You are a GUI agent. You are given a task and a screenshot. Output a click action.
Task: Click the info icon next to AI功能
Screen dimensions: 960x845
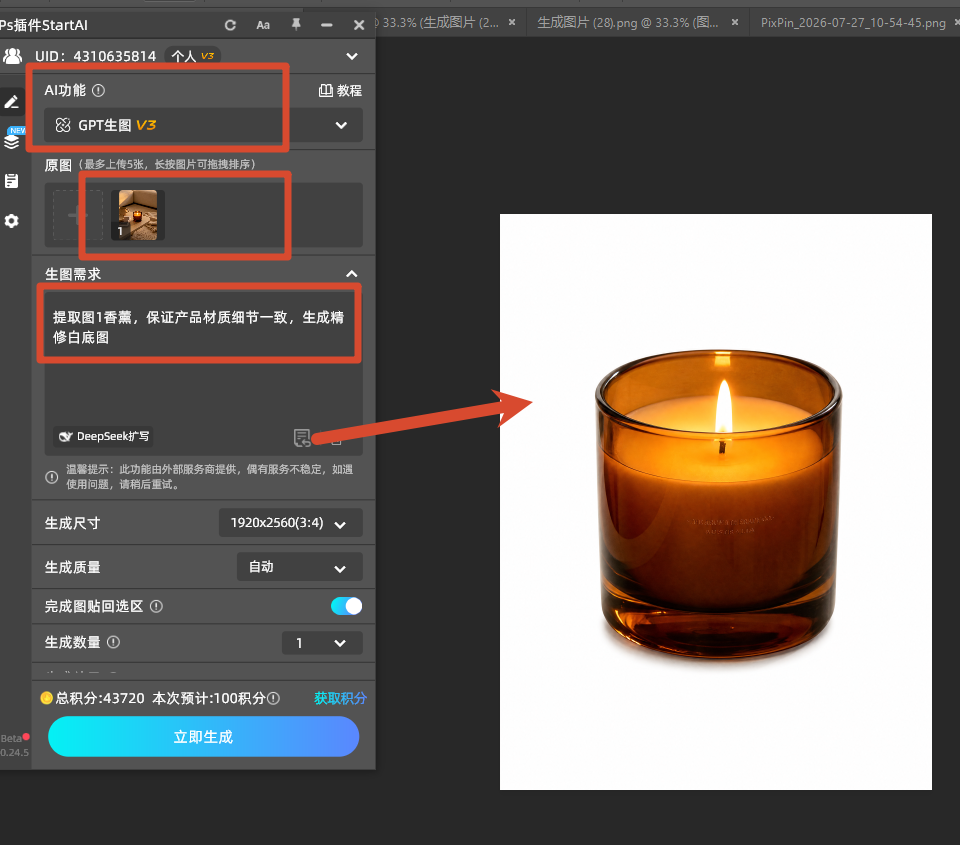99,91
